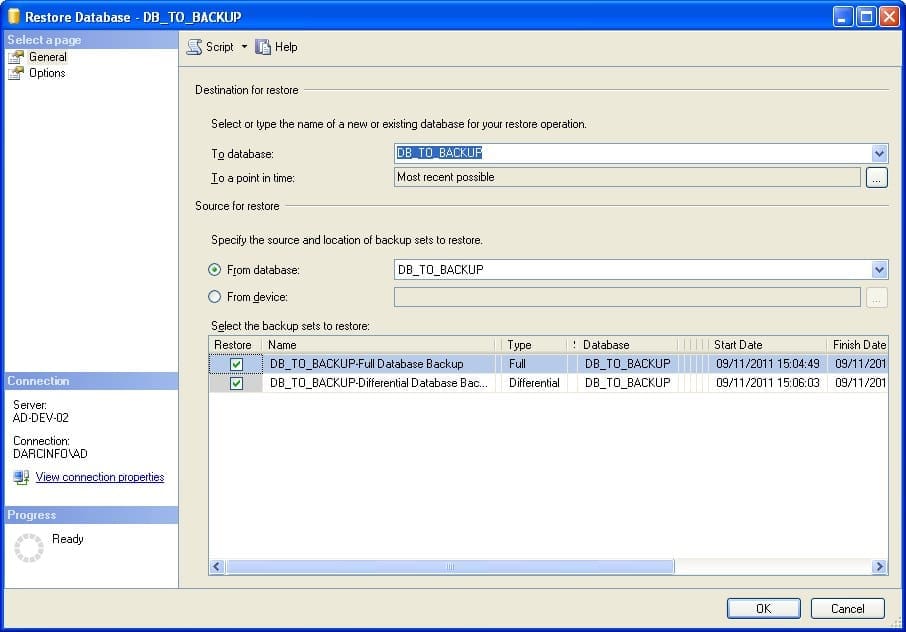Select the Differential Database Backup row name
Screen dimensions: 906x632
(x=378, y=383)
